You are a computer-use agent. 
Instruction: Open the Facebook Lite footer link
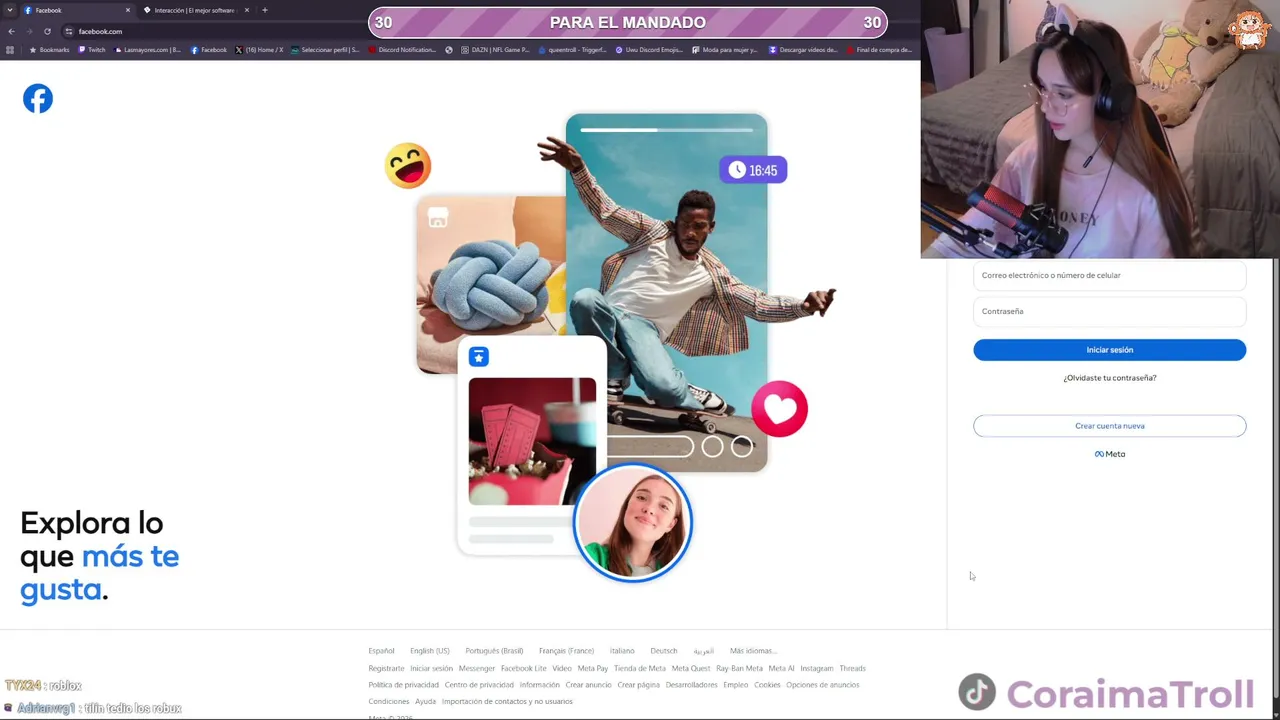tap(524, 668)
